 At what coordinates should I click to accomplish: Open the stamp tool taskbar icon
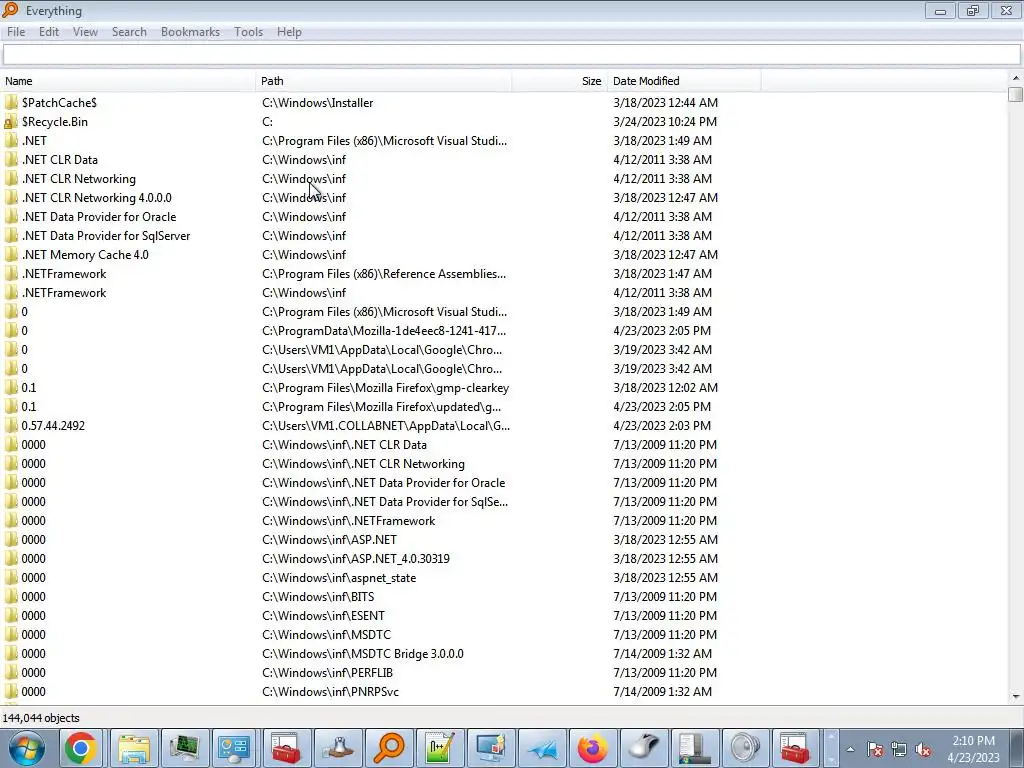pyautogui.click(x=338, y=748)
